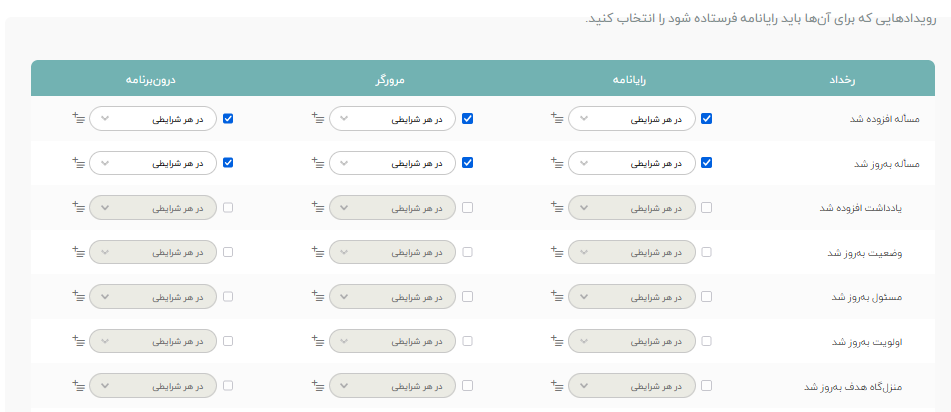Enable درون‌برنامه checkbox for اولویت به‌روز شد
The width and height of the screenshot is (951, 412).
(228, 341)
